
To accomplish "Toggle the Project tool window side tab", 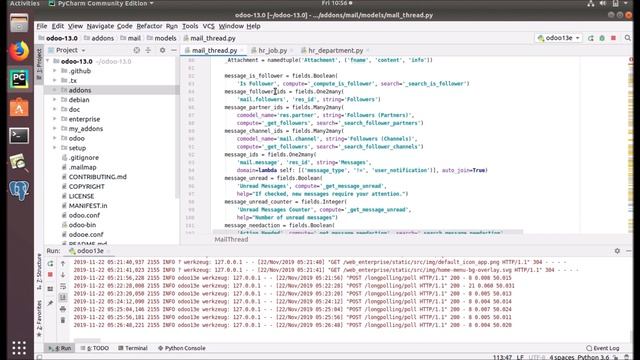I will click(x=39, y=64).
